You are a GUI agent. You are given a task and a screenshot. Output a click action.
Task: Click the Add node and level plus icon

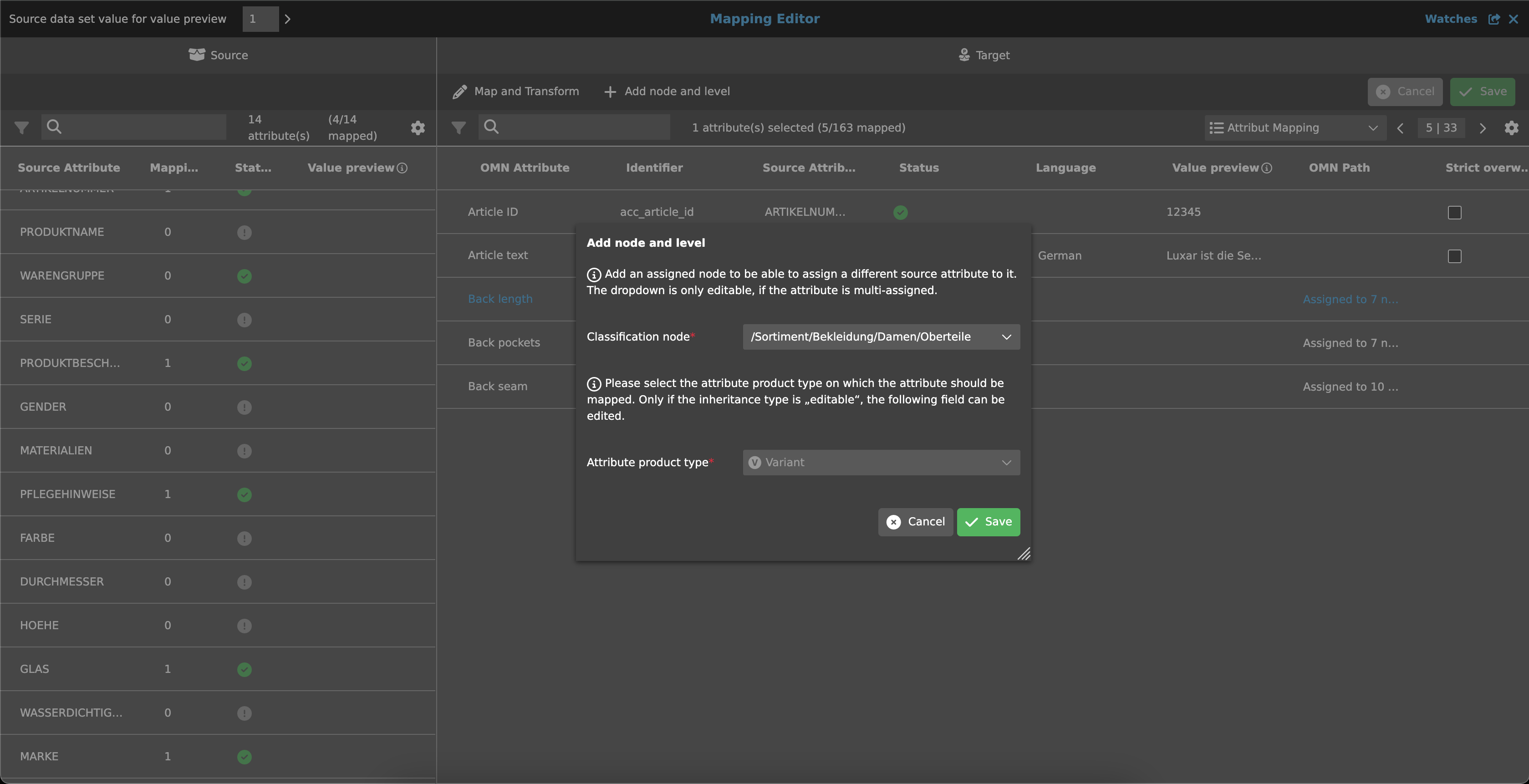coord(610,92)
